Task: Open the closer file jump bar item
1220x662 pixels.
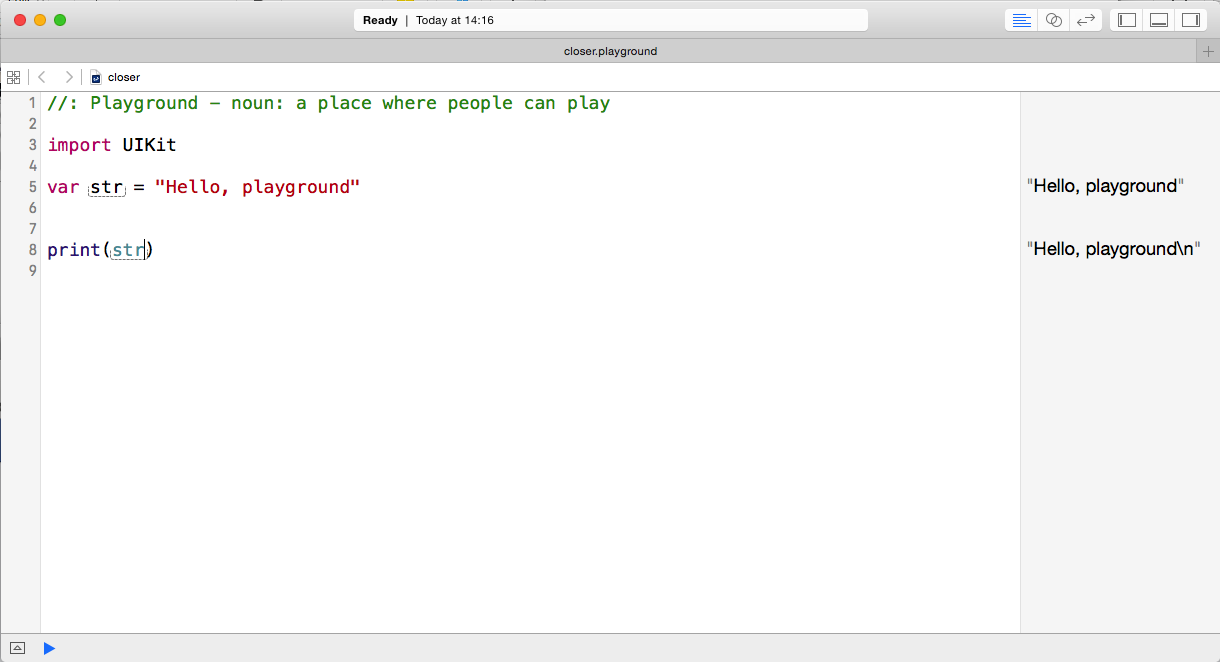Action: coord(115,77)
